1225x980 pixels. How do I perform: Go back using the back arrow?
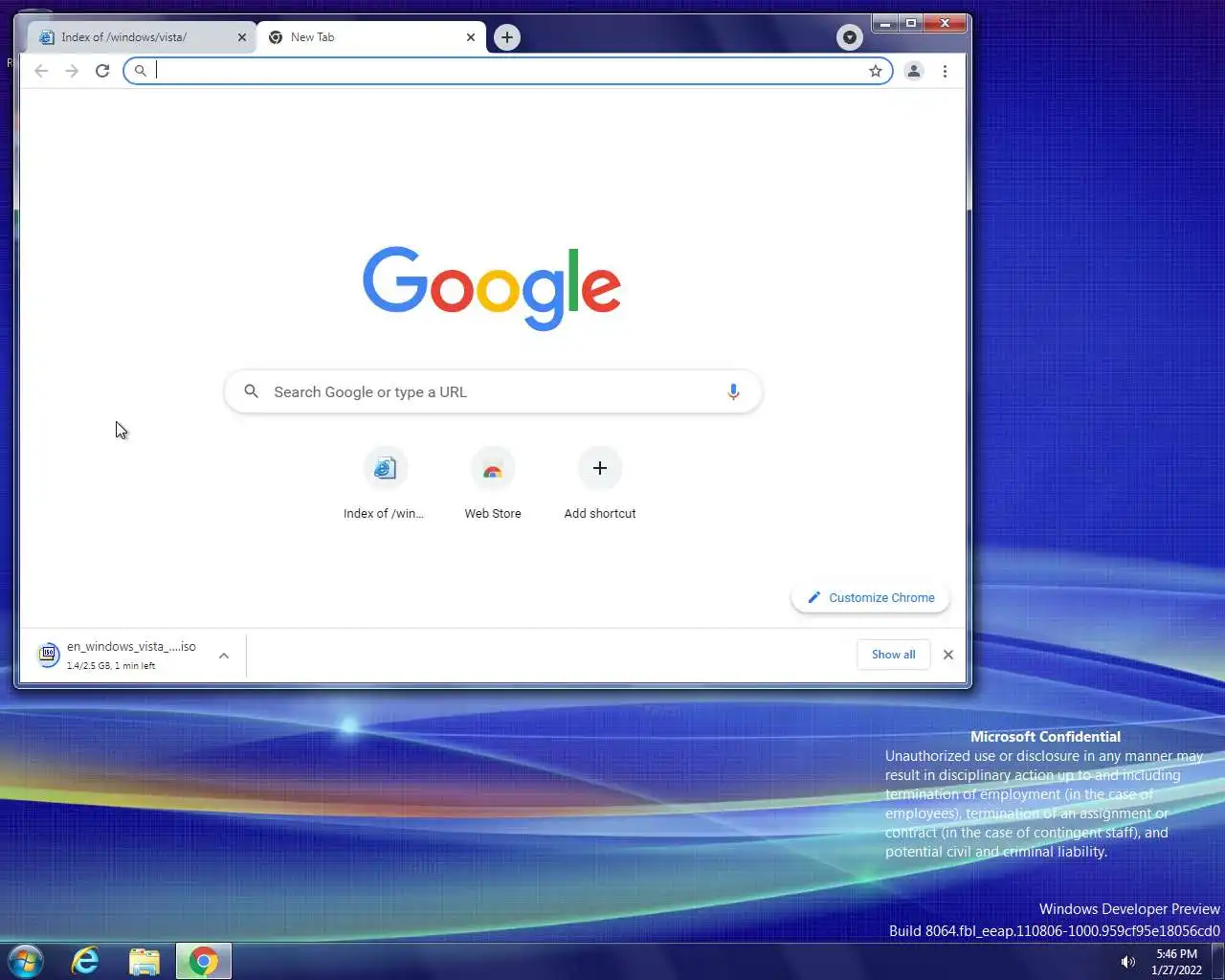point(41,71)
